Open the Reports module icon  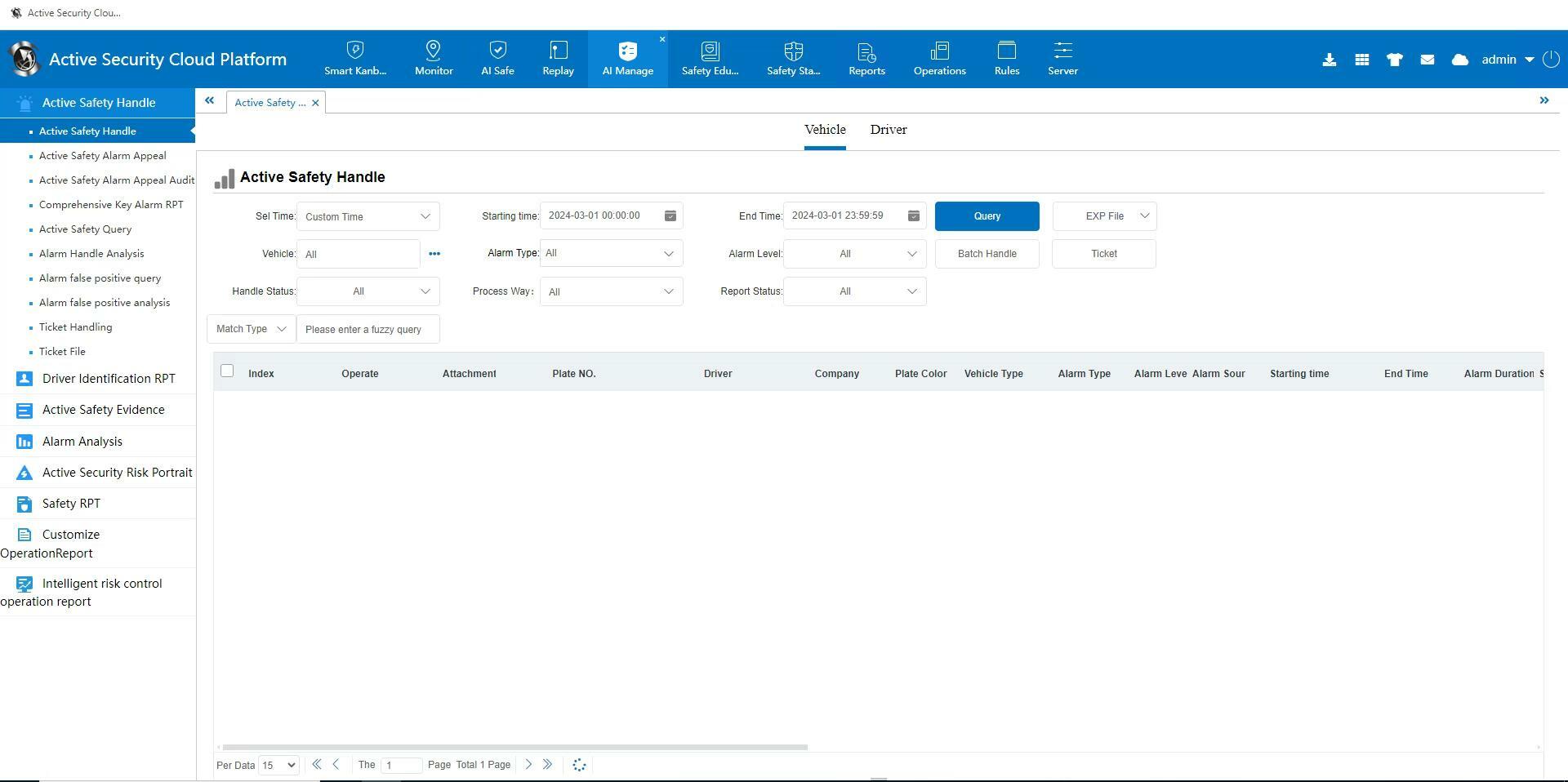866,51
